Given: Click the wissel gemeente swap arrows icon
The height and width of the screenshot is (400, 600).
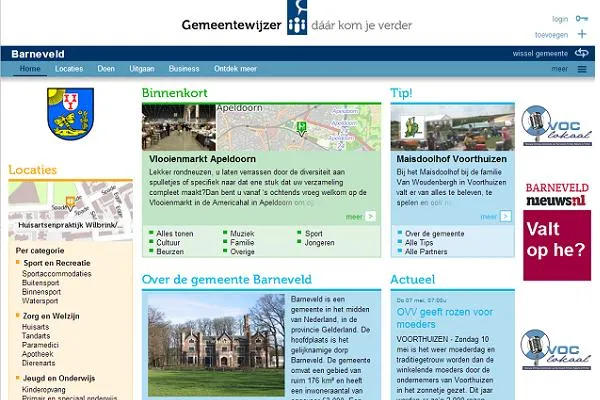Looking at the screenshot, I should point(582,53).
